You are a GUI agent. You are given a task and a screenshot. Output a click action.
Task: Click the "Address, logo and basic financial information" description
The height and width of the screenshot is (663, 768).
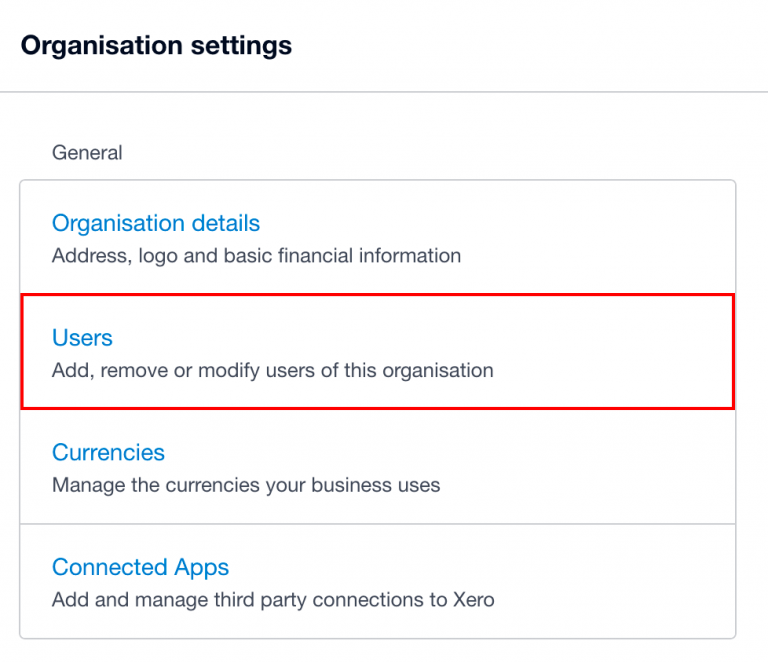pyautogui.click(x=256, y=256)
